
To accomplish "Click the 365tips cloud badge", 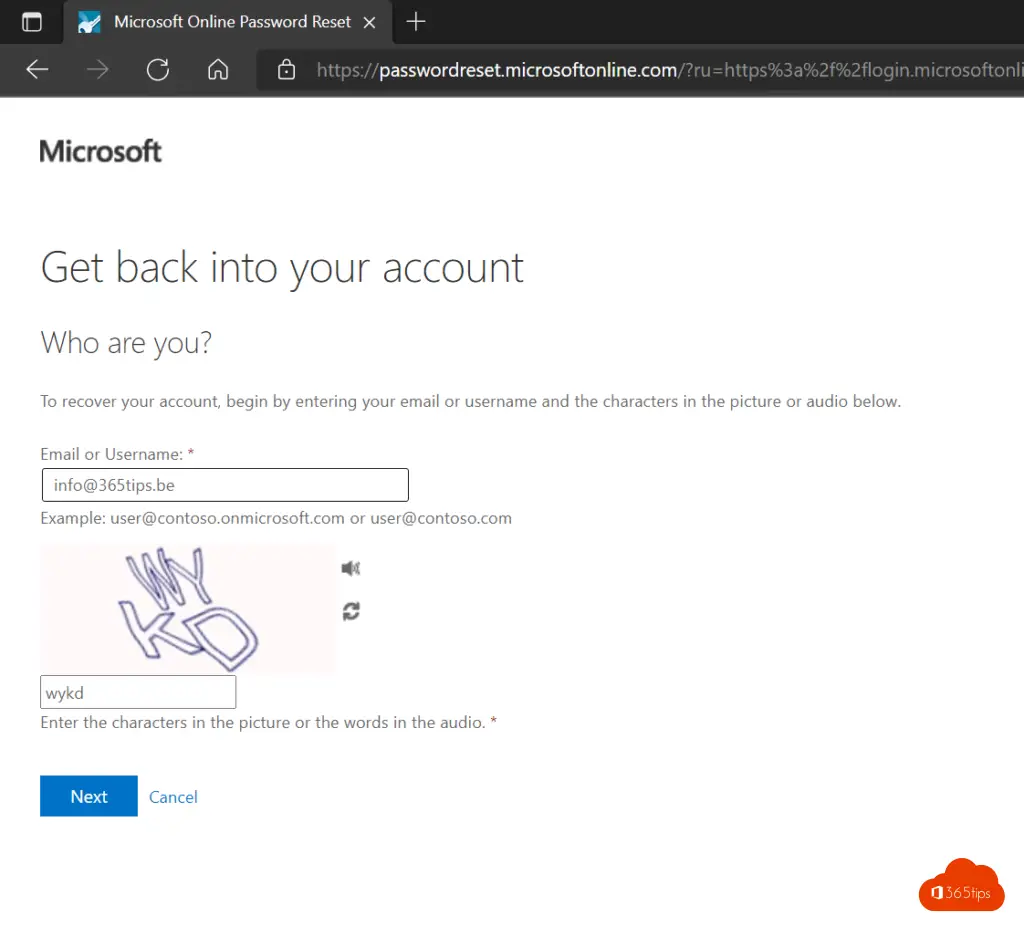I will pos(961,886).
